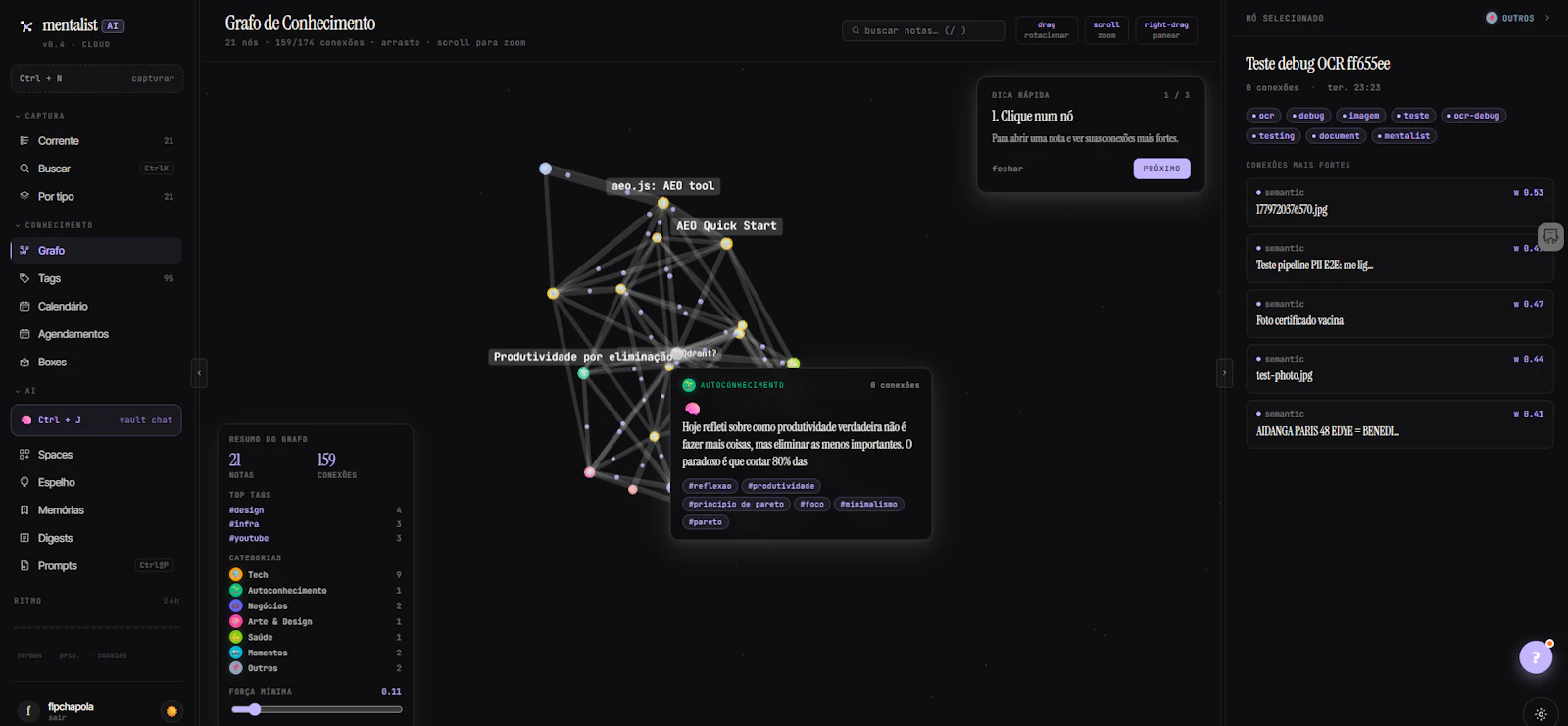The image size is (1568, 726).
Task: Open Prompts section
Action: pyautogui.click(x=96, y=565)
